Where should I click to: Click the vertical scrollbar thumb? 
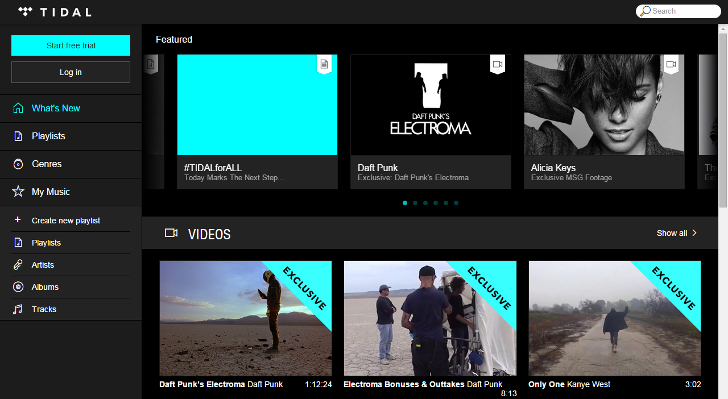click(x=723, y=120)
